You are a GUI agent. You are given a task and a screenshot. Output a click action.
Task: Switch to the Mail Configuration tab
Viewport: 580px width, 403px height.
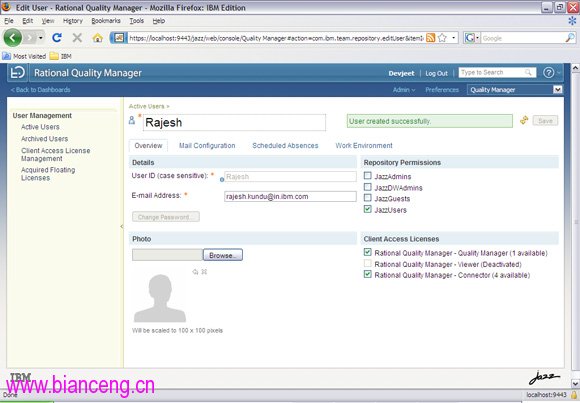[x=207, y=146]
